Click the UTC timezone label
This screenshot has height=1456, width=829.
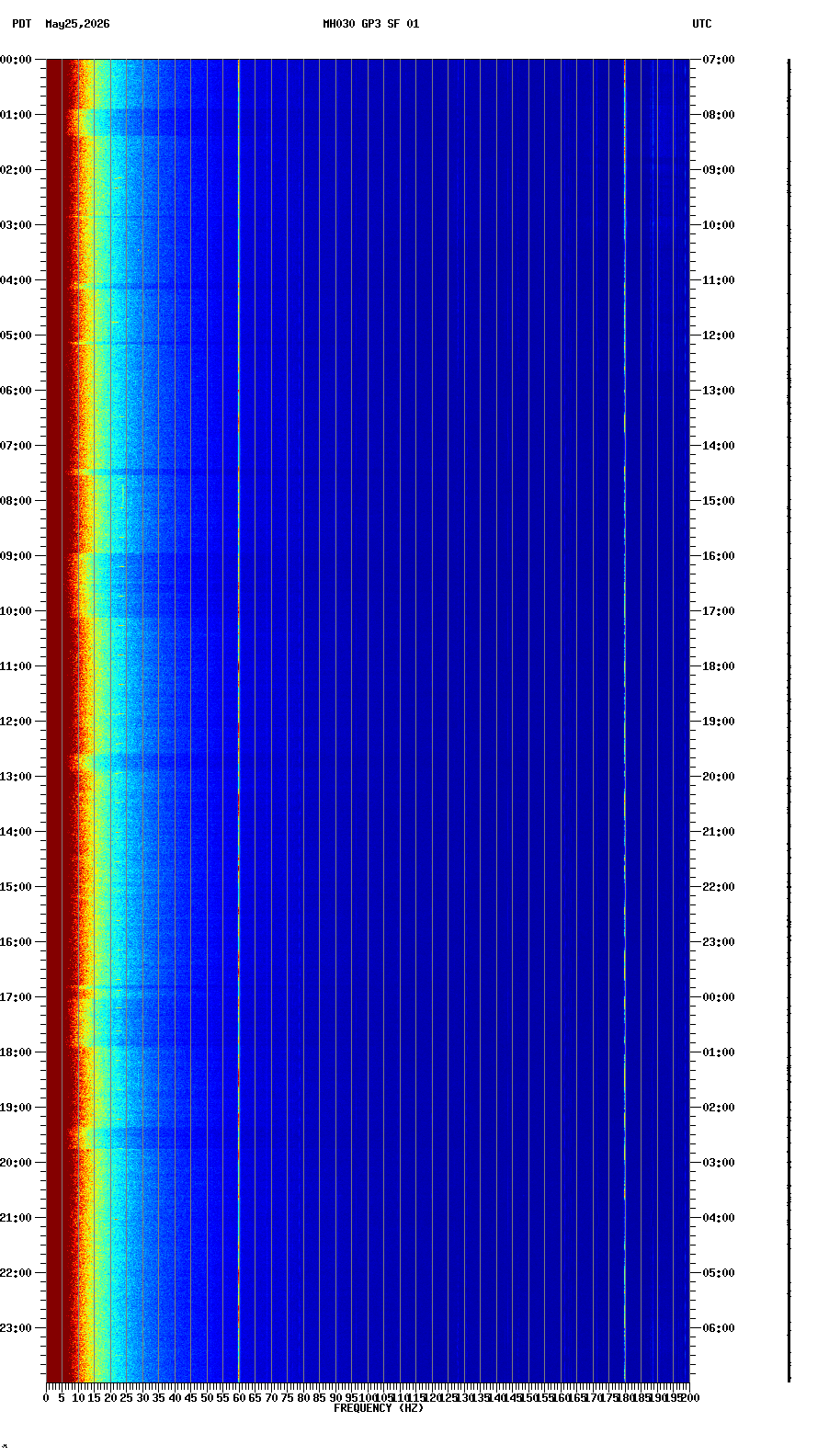point(701,24)
